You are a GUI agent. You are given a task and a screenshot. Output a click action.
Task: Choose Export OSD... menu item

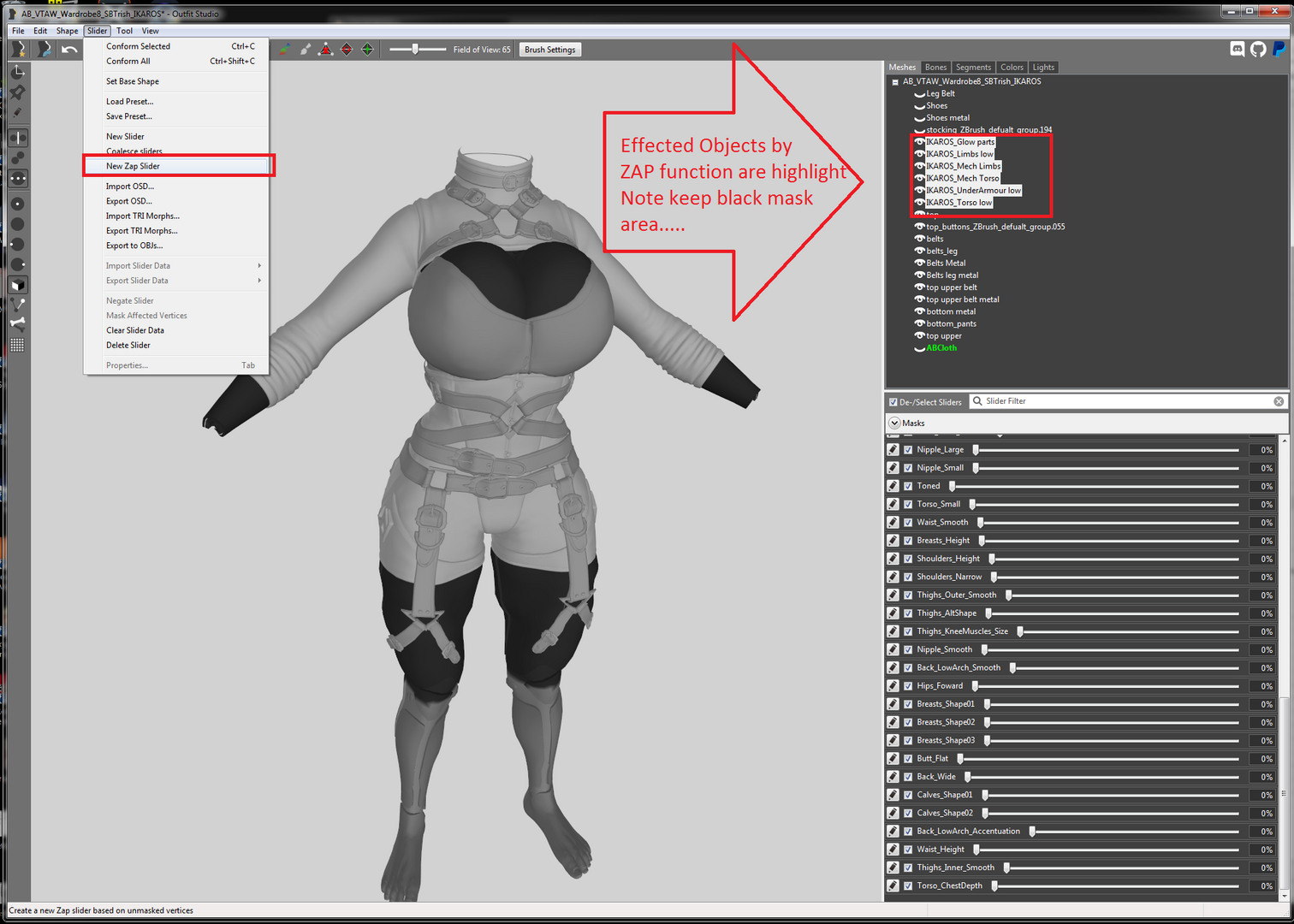coord(176,201)
